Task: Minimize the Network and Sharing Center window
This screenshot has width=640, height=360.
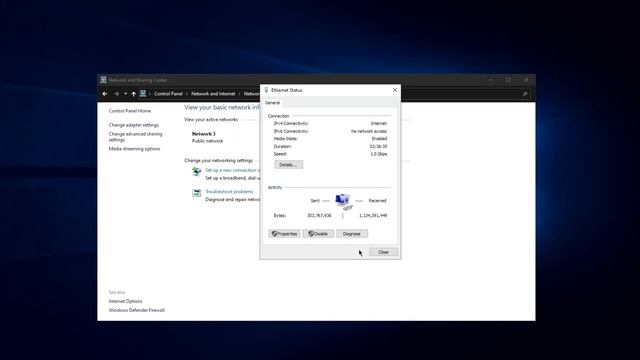Action: pyautogui.click(x=491, y=80)
